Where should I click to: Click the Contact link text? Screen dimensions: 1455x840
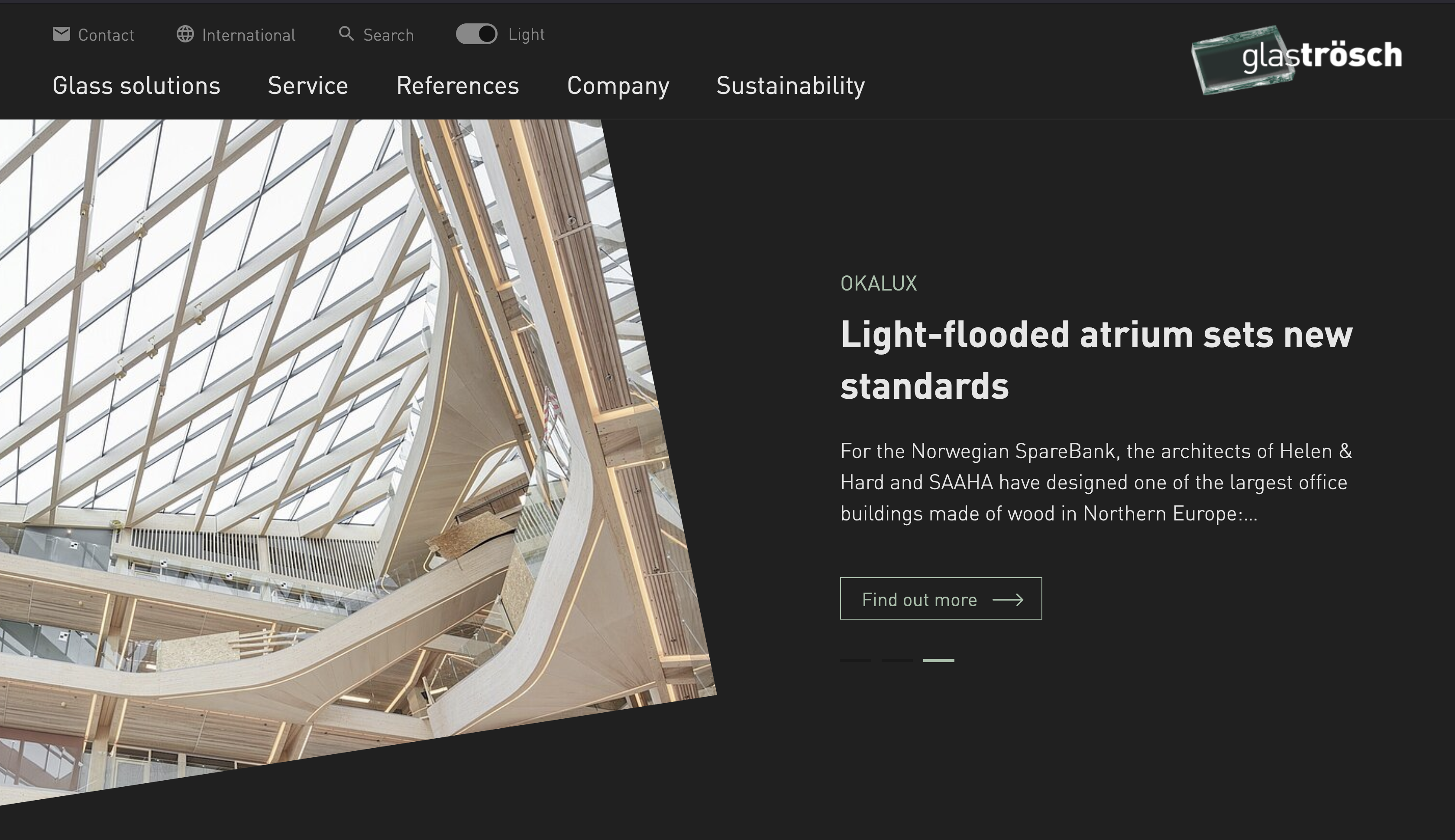pyautogui.click(x=106, y=35)
